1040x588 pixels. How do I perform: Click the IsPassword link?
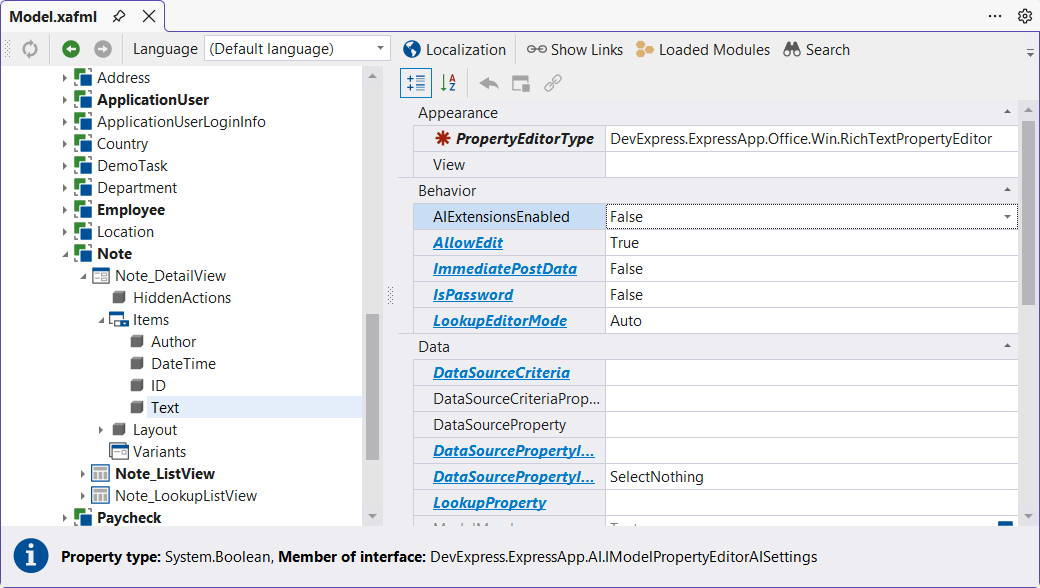(x=473, y=294)
